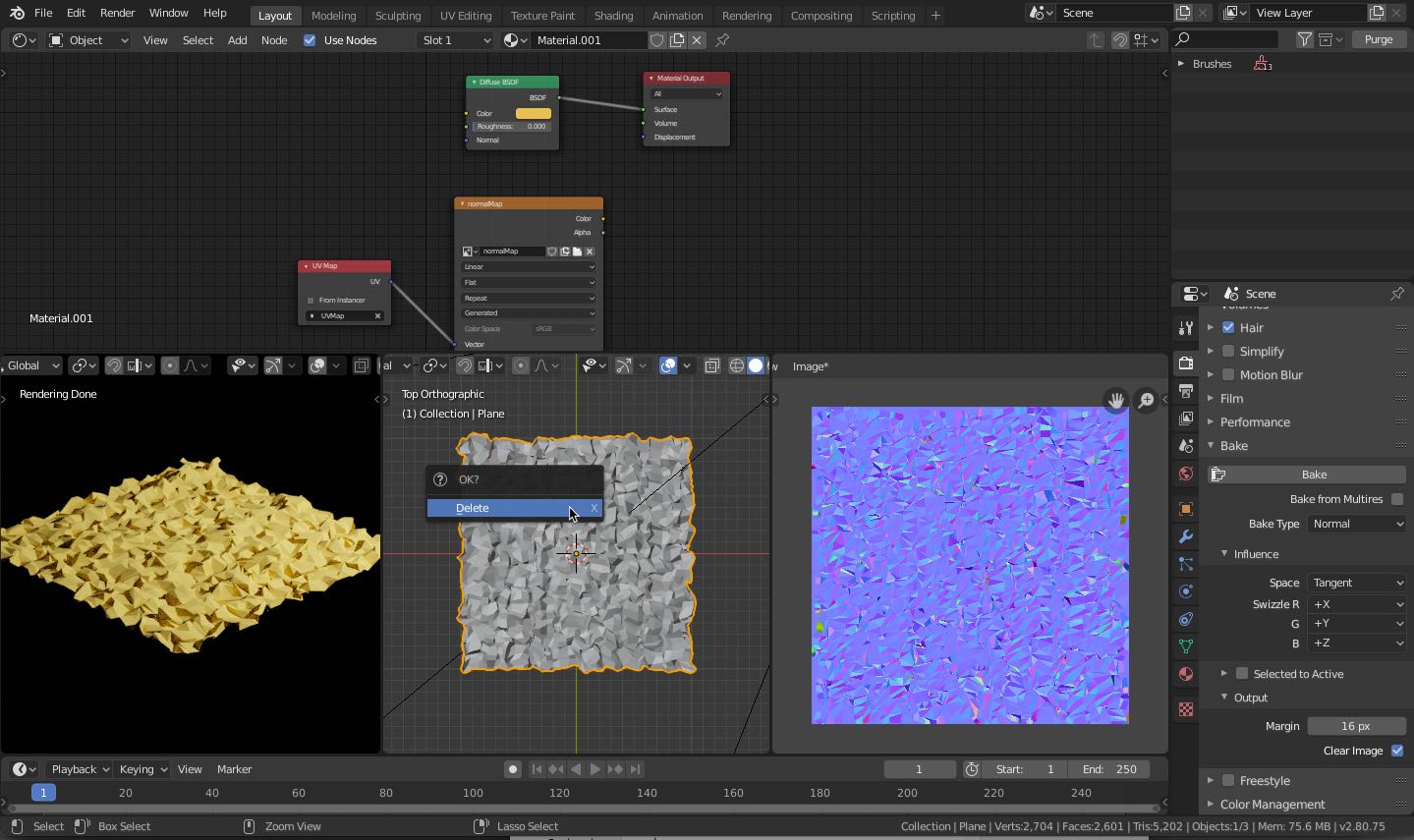Open the Object Constraints tab icon
Viewport: 1414px width, 840px height.
pos(1186,619)
